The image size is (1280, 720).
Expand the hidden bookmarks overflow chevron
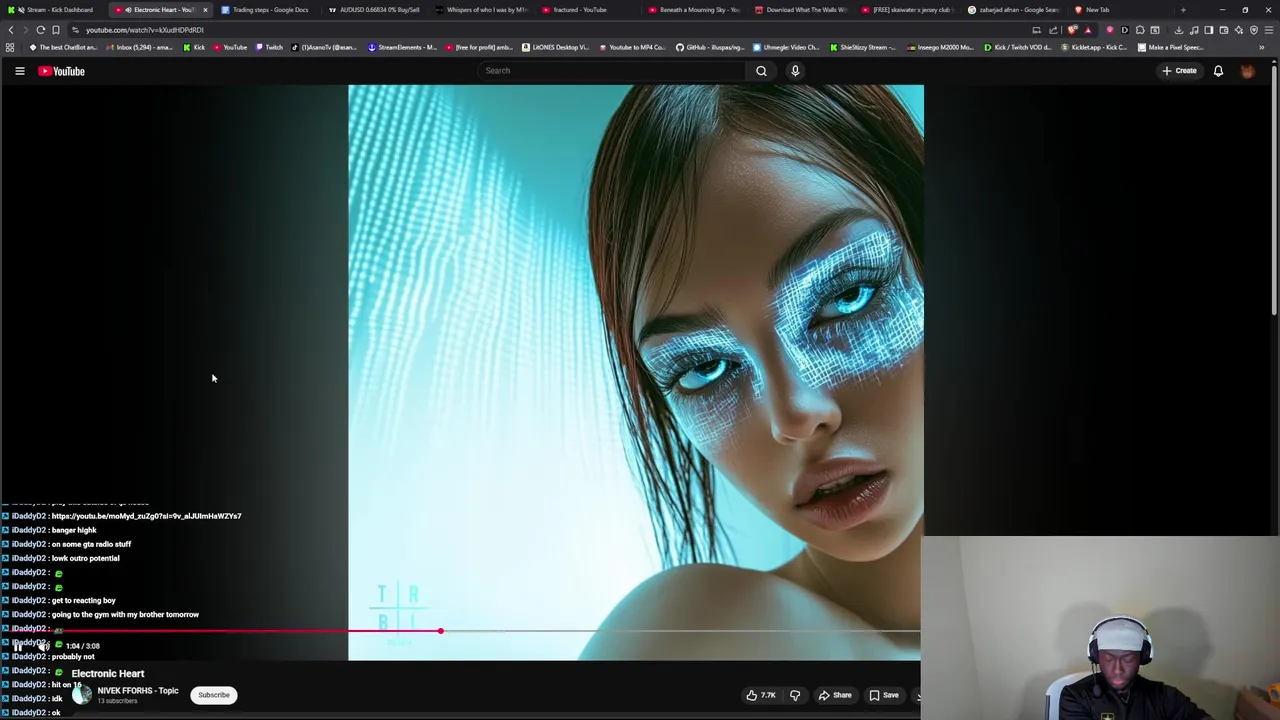pyautogui.click(x=1261, y=47)
